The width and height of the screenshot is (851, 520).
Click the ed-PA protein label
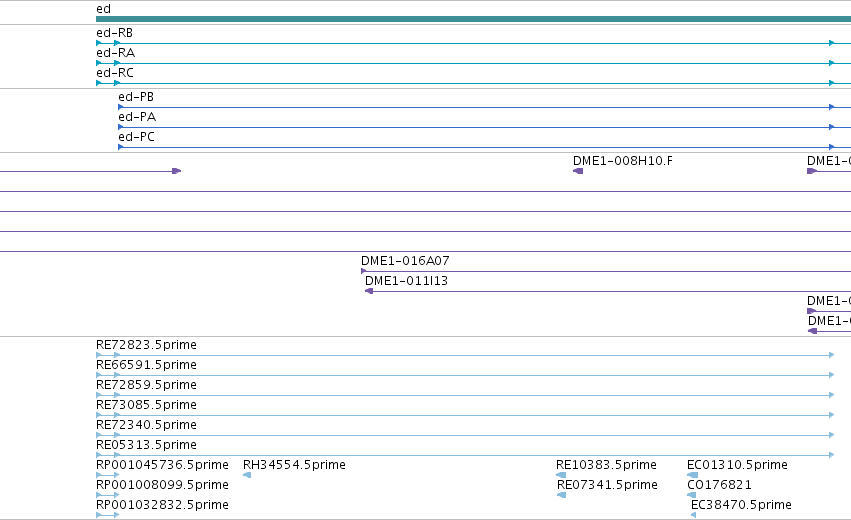tap(137, 117)
